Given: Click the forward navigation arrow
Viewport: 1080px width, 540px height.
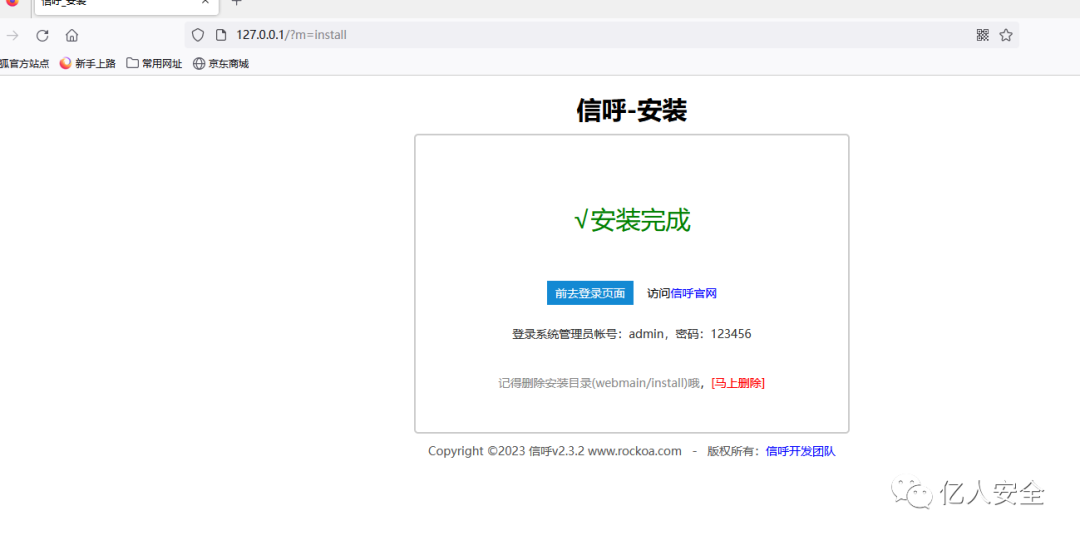Looking at the screenshot, I should point(12,36).
